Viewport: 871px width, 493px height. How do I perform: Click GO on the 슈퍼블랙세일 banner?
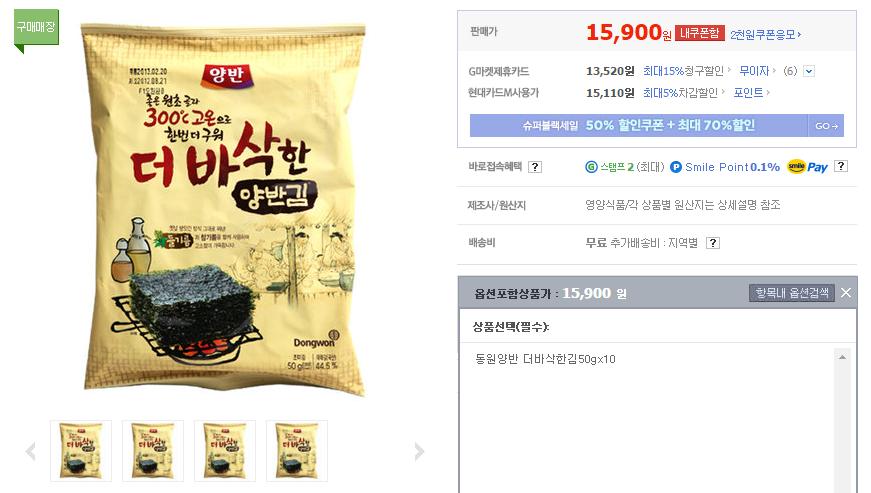pyautogui.click(x=826, y=126)
